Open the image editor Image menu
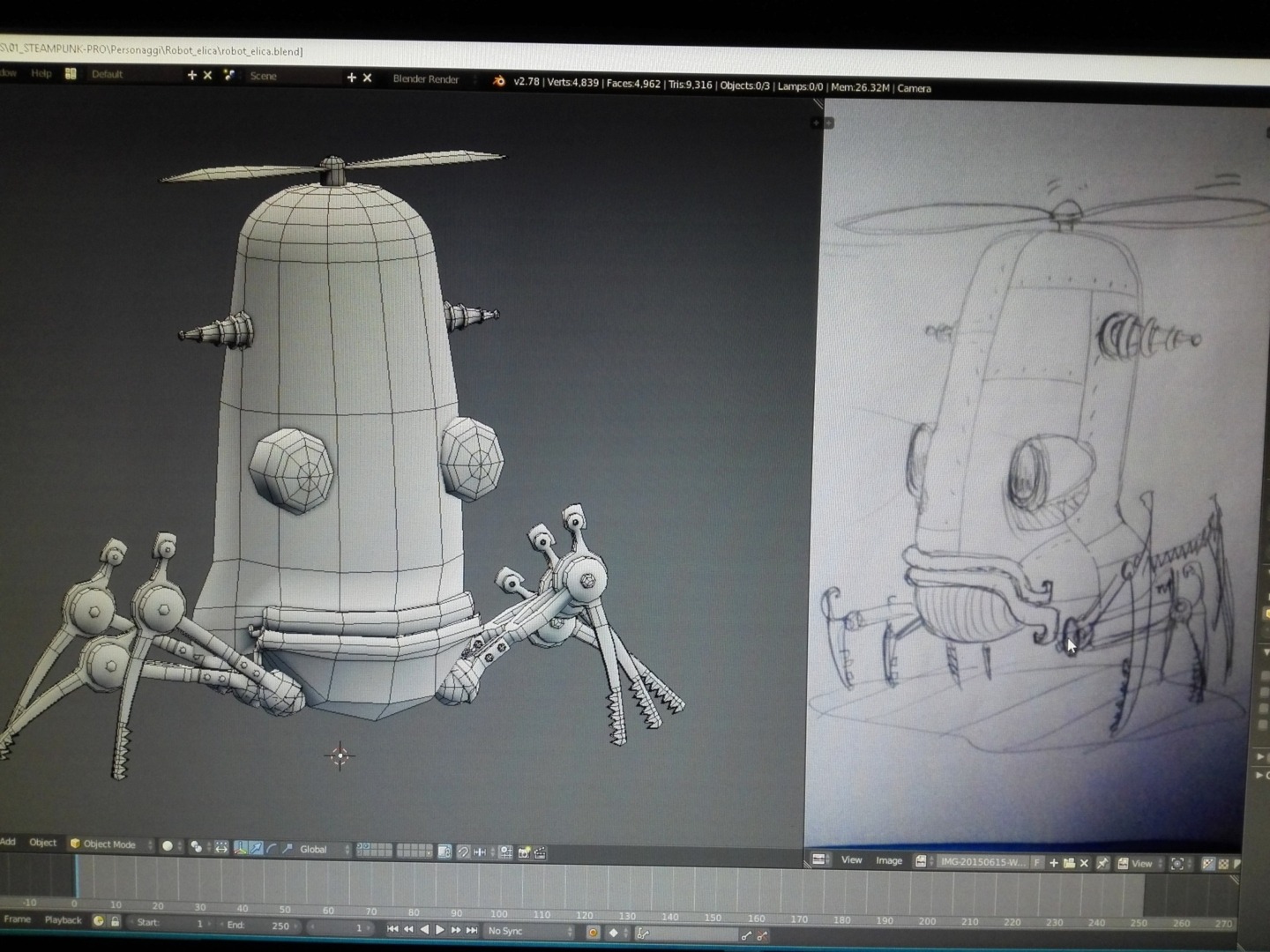 click(x=889, y=861)
